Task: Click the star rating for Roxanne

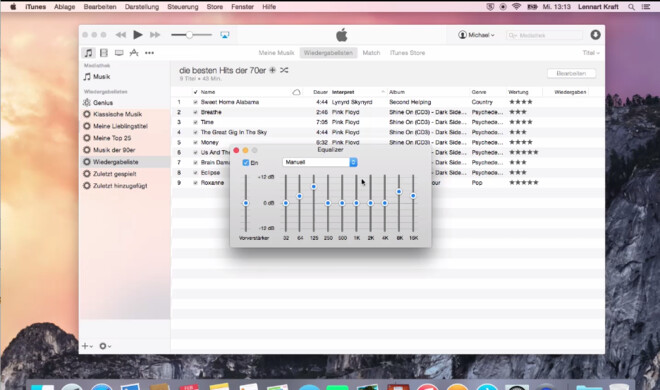Action: 524,183
